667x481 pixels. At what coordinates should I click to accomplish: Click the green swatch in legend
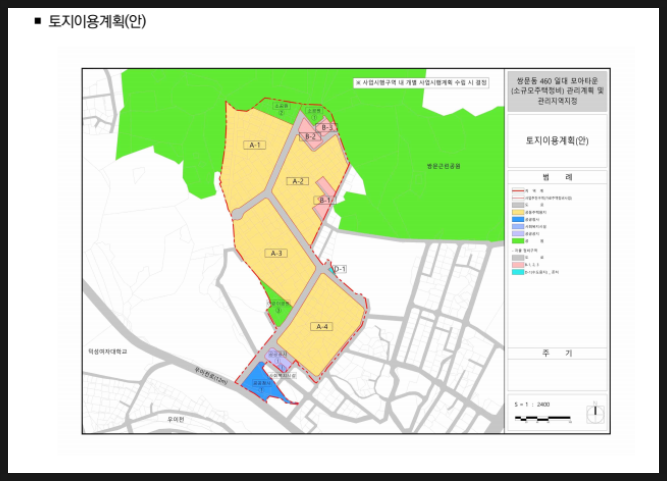pyautogui.click(x=518, y=240)
